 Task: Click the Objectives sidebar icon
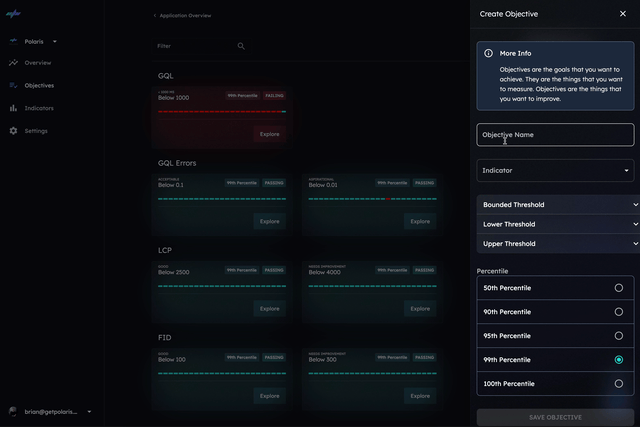(13, 86)
